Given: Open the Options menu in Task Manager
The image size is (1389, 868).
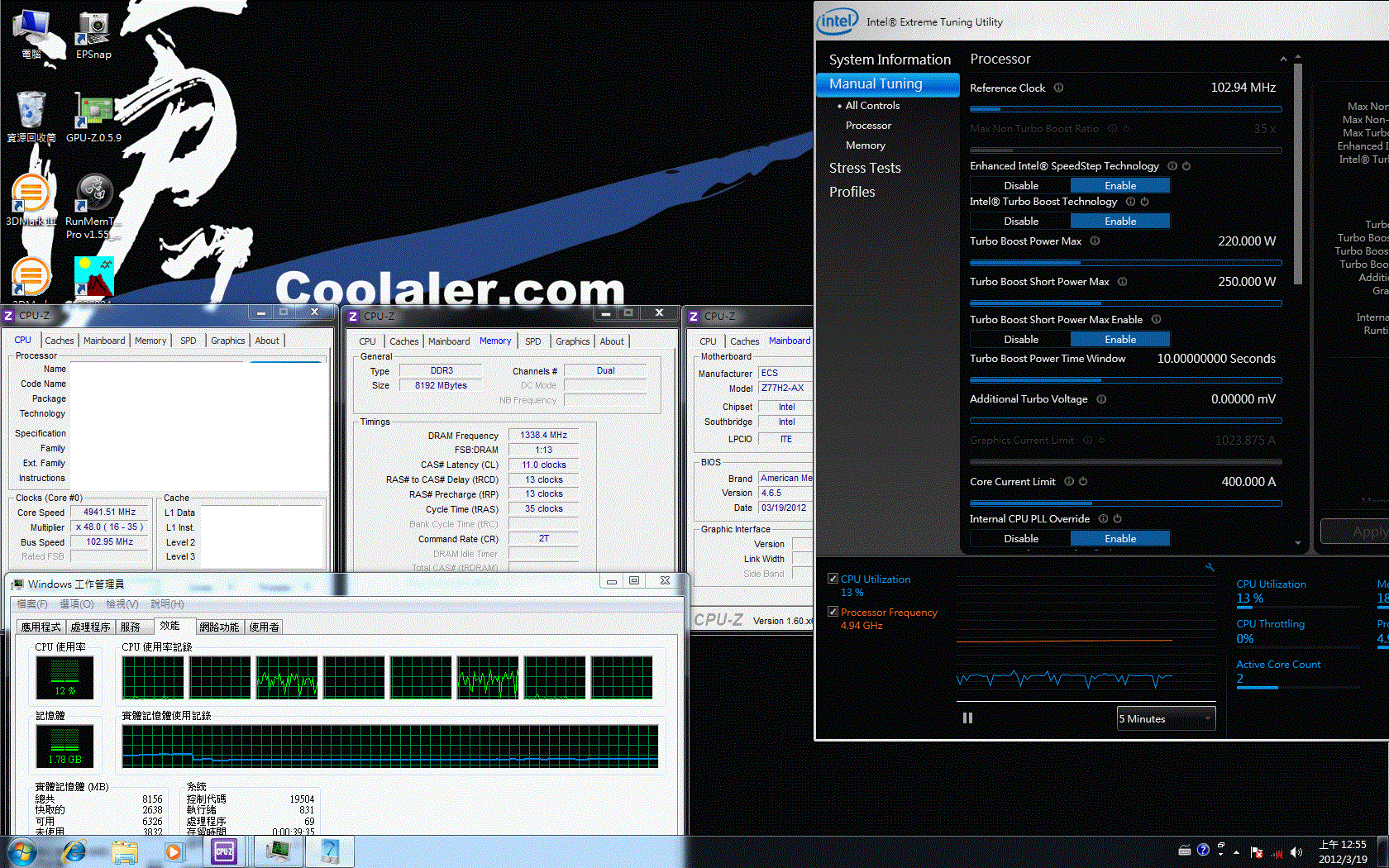Looking at the screenshot, I should [x=77, y=604].
